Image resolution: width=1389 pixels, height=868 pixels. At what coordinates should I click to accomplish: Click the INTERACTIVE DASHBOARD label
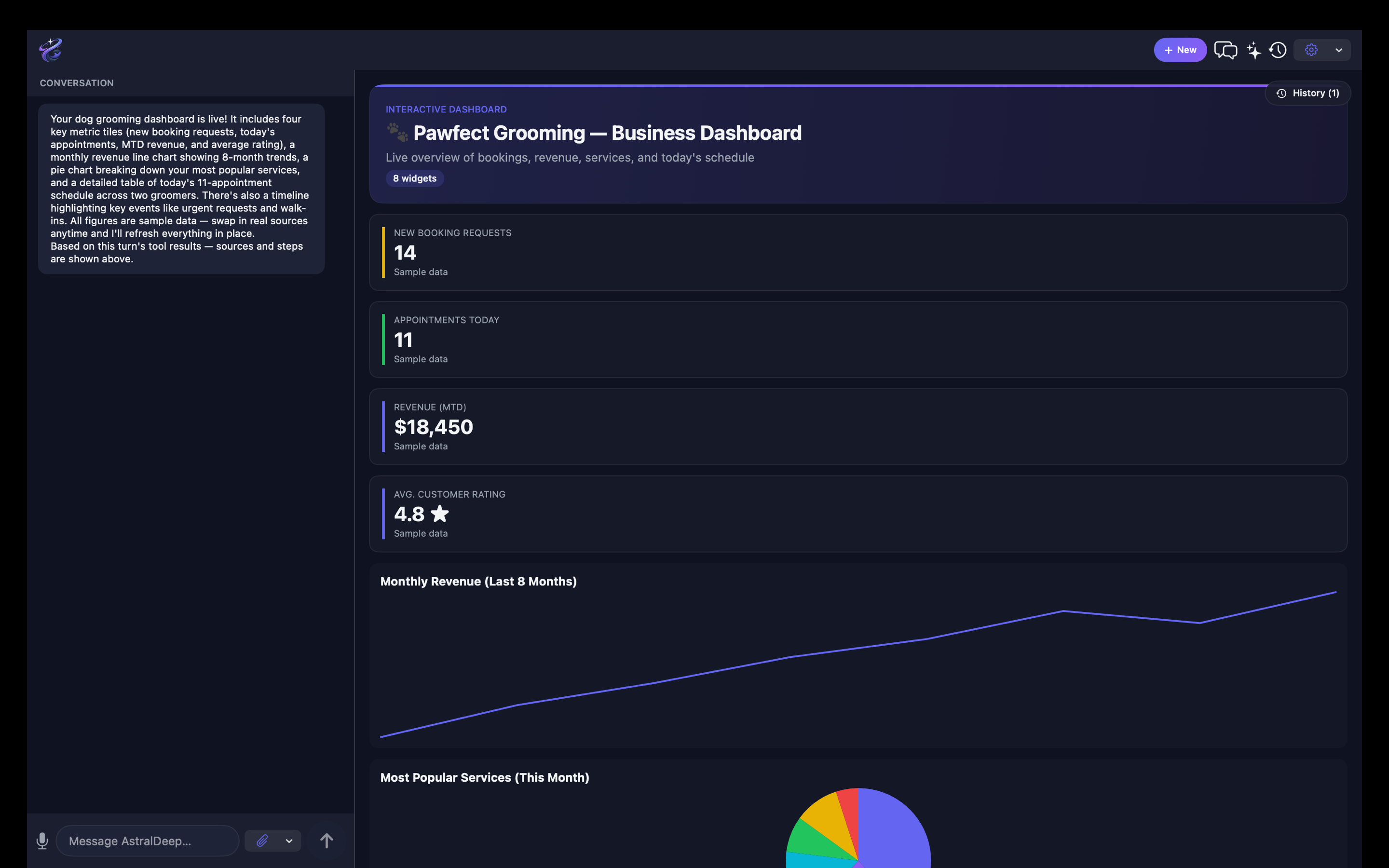[x=446, y=109]
